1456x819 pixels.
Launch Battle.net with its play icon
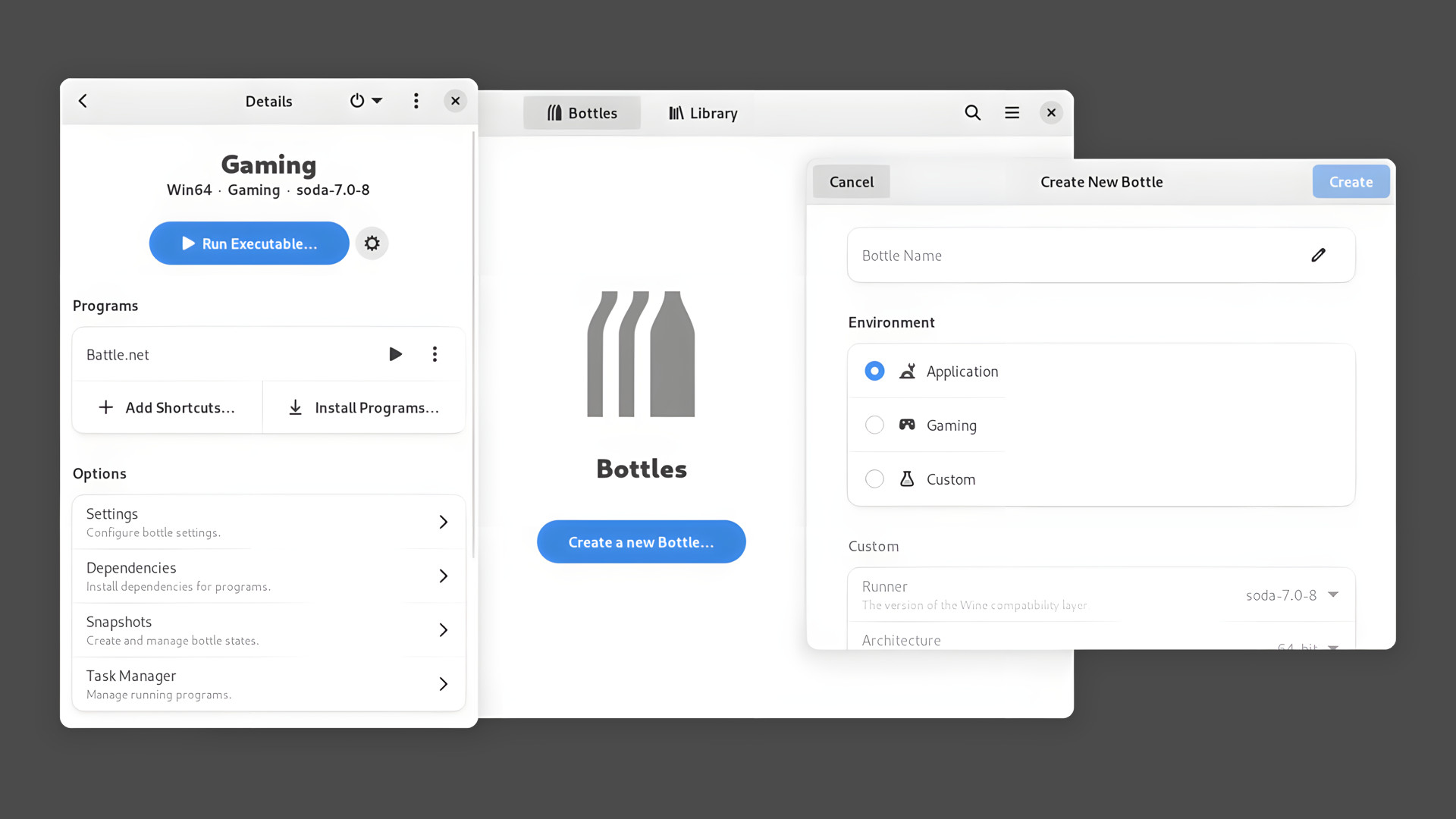395,354
